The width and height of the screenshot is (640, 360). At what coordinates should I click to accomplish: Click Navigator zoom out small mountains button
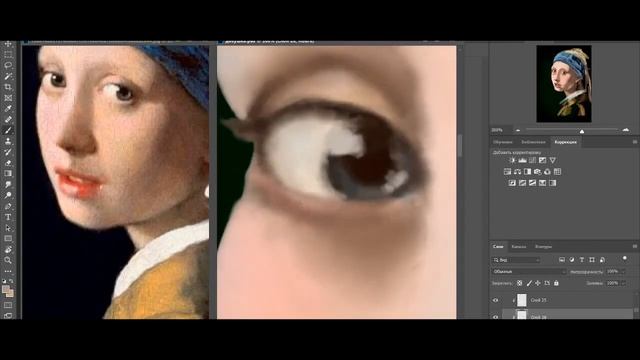(x=518, y=130)
